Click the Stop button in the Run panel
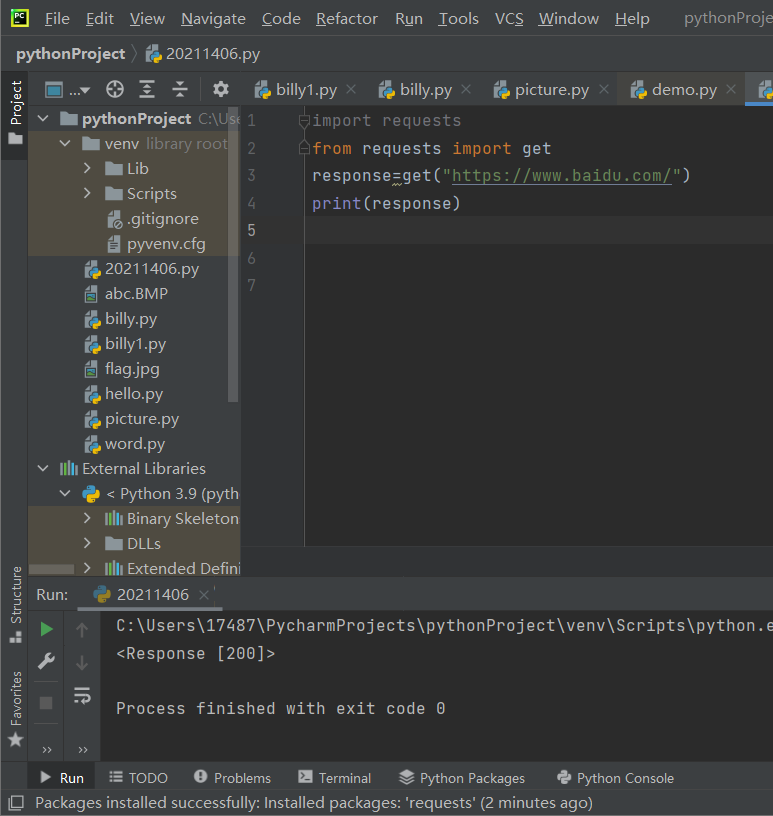Viewport: 773px width, 816px height. 46,703
